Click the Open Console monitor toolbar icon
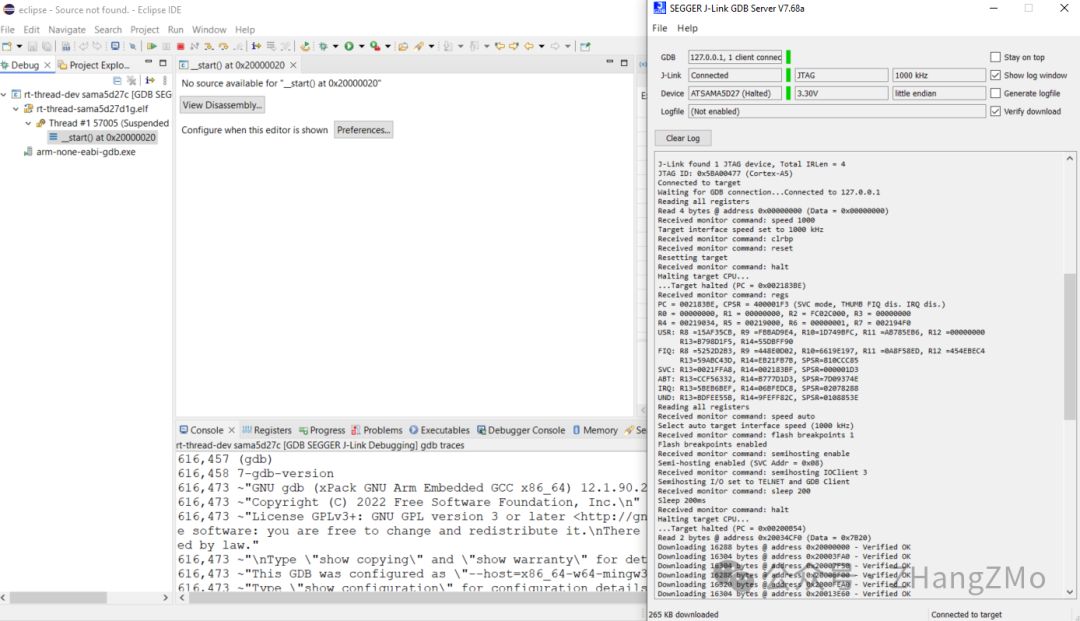This screenshot has width=1080, height=621. pyautogui.click(x=115, y=46)
